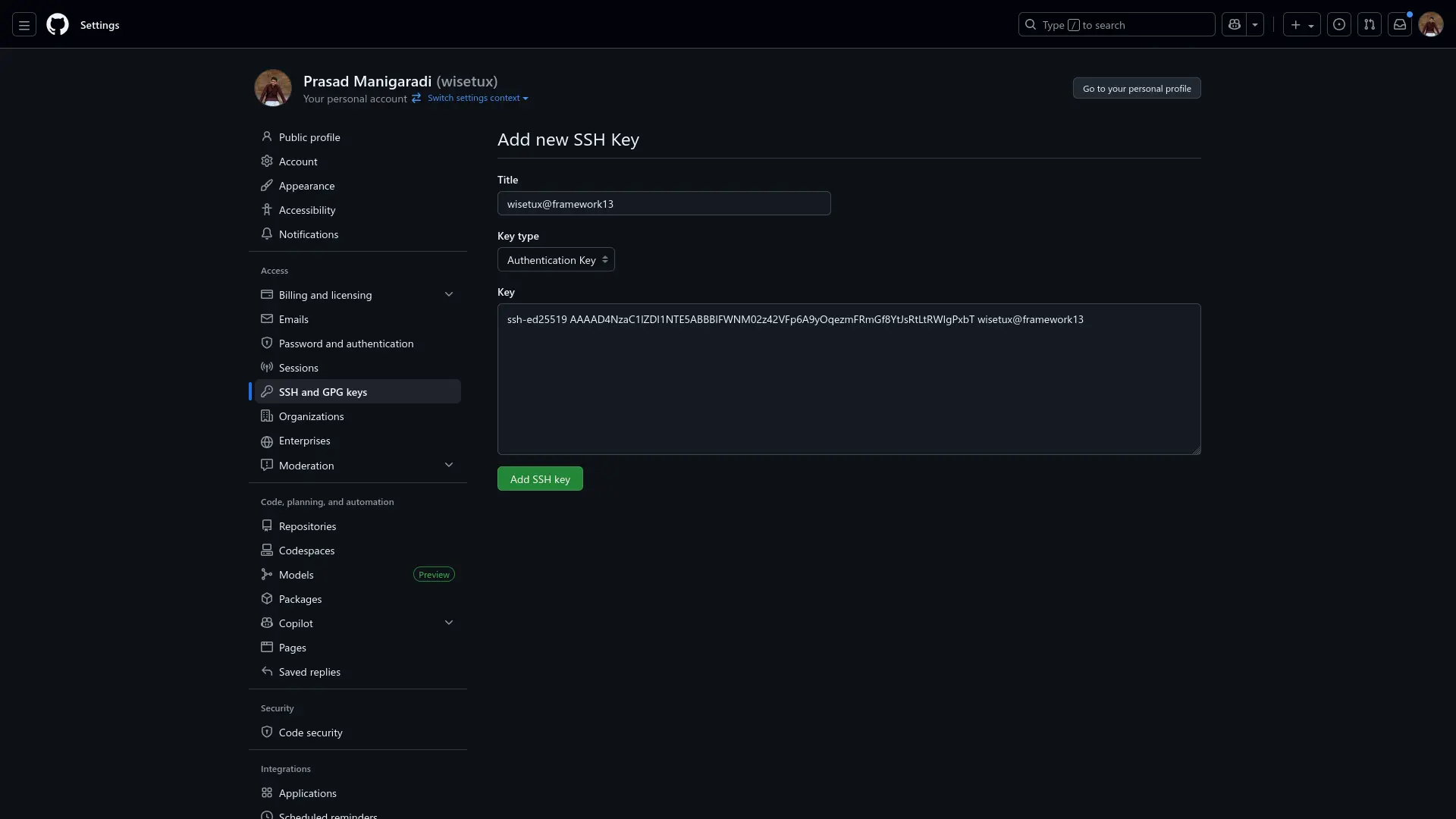Go to Password and authentication settings

pos(346,344)
